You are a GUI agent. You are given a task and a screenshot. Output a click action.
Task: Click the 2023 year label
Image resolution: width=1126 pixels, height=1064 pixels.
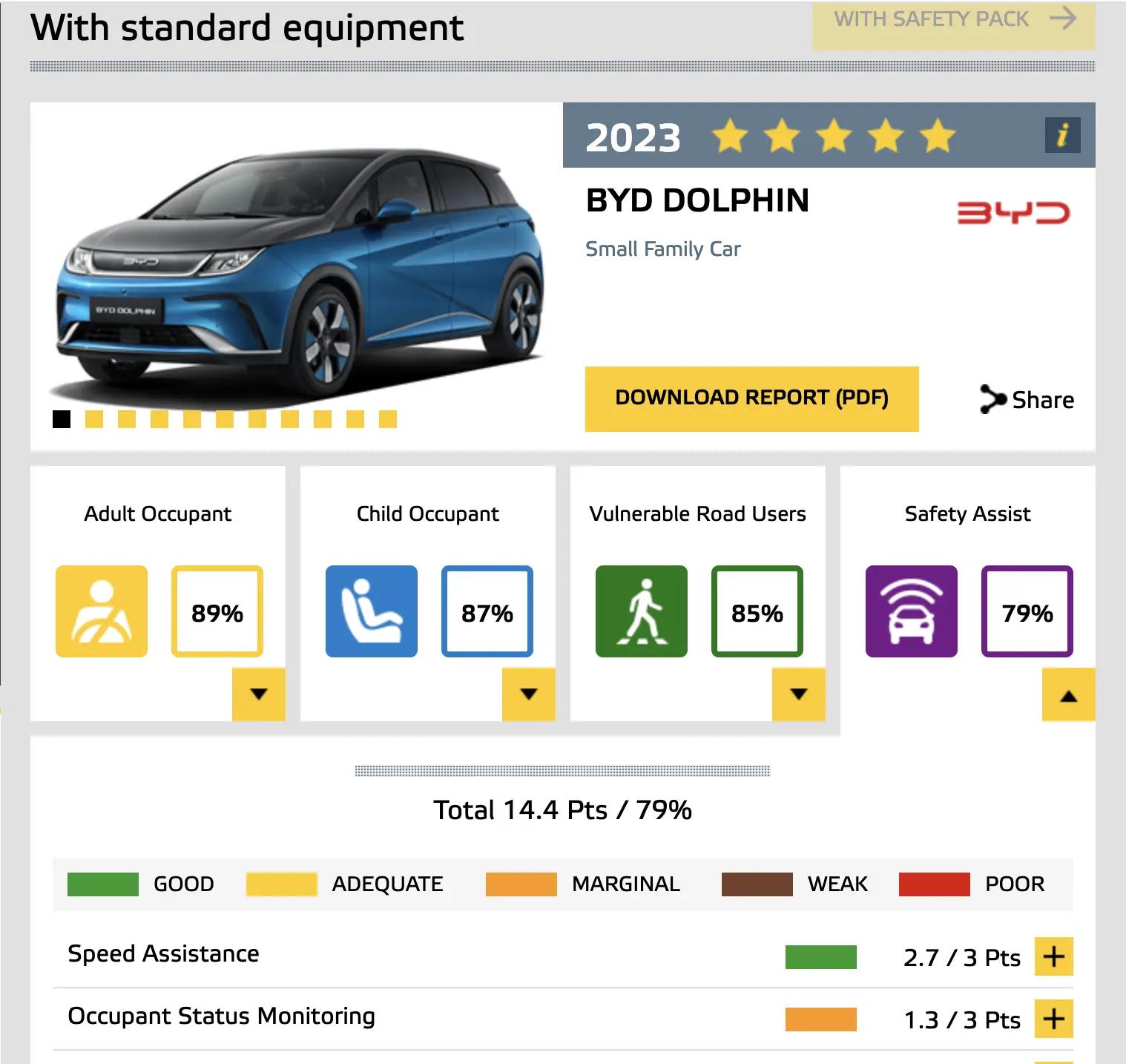tap(633, 138)
